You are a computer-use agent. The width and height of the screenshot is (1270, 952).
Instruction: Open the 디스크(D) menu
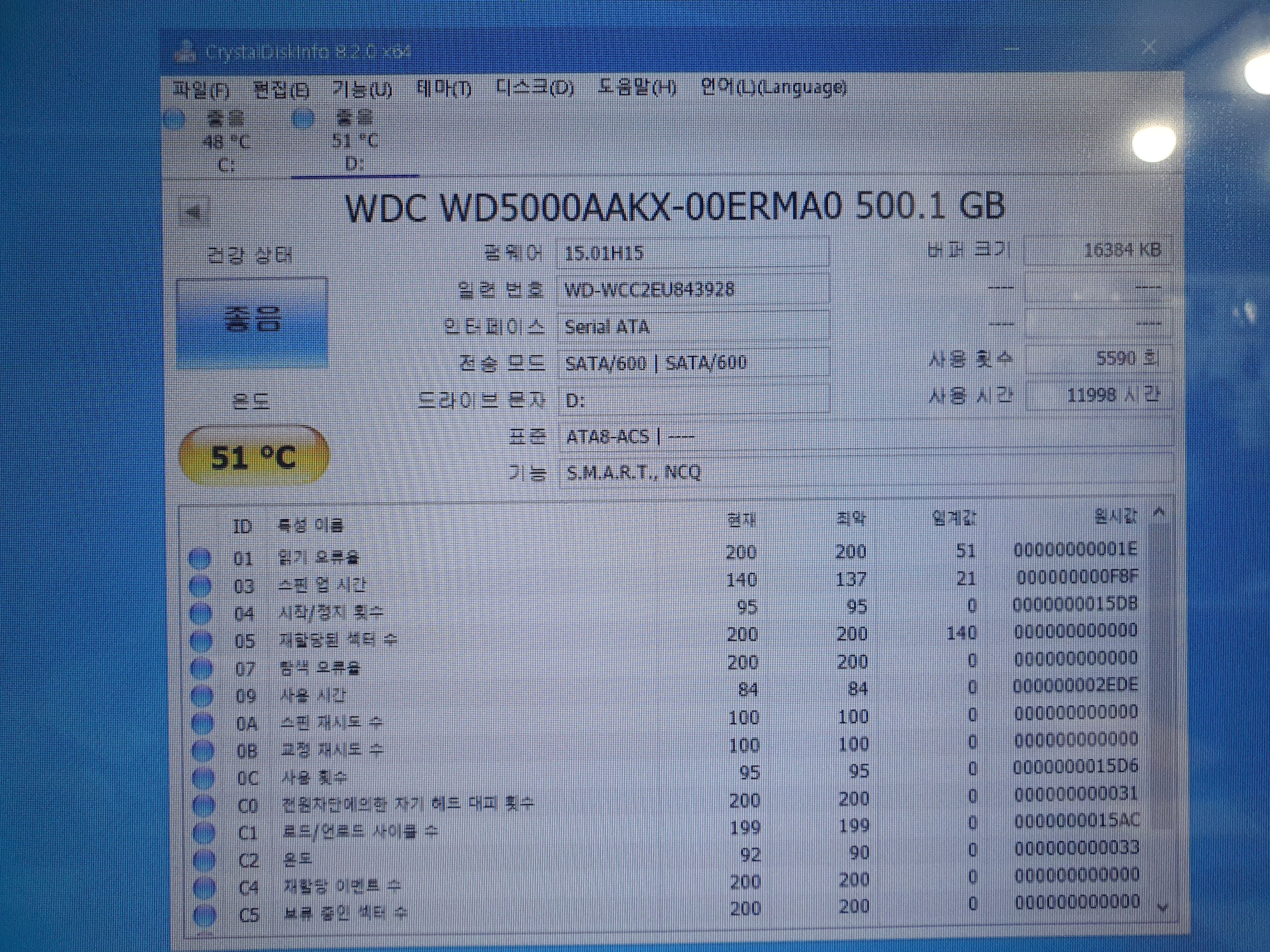point(535,88)
